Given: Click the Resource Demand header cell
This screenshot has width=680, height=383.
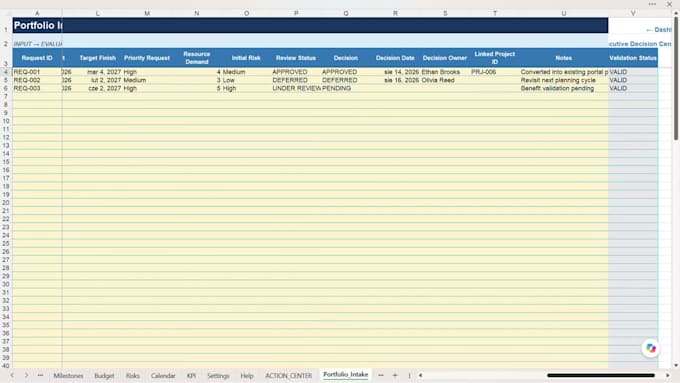Looking at the screenshot, I should tap(197, 58).
